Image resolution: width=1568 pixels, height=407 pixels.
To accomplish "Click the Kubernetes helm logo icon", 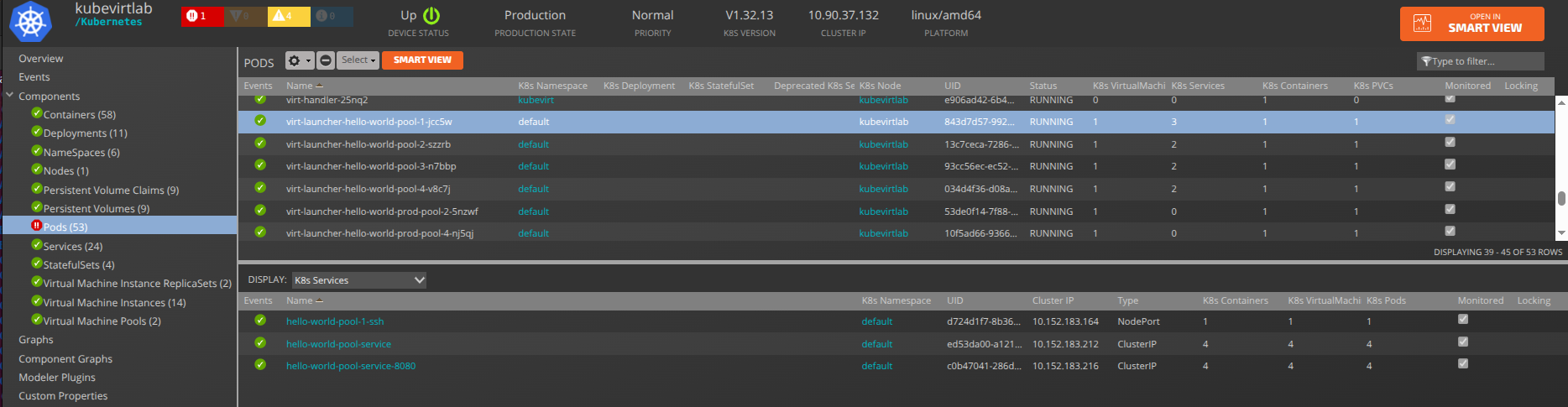I will tap(30, 22).
